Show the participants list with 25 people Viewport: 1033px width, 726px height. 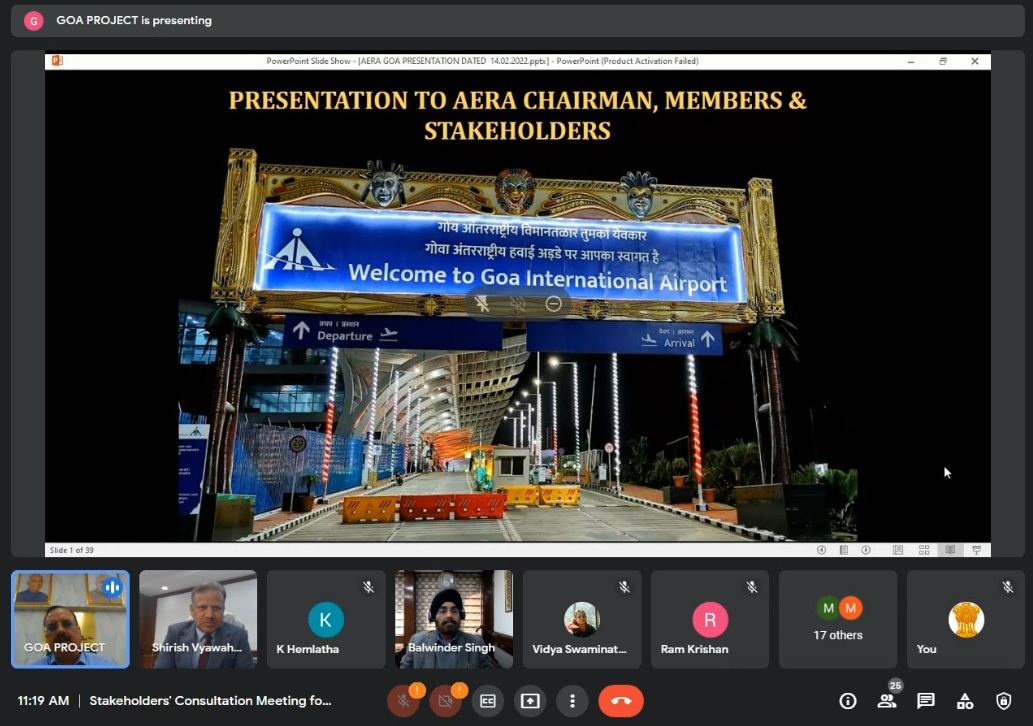click(x=886, y=701)
